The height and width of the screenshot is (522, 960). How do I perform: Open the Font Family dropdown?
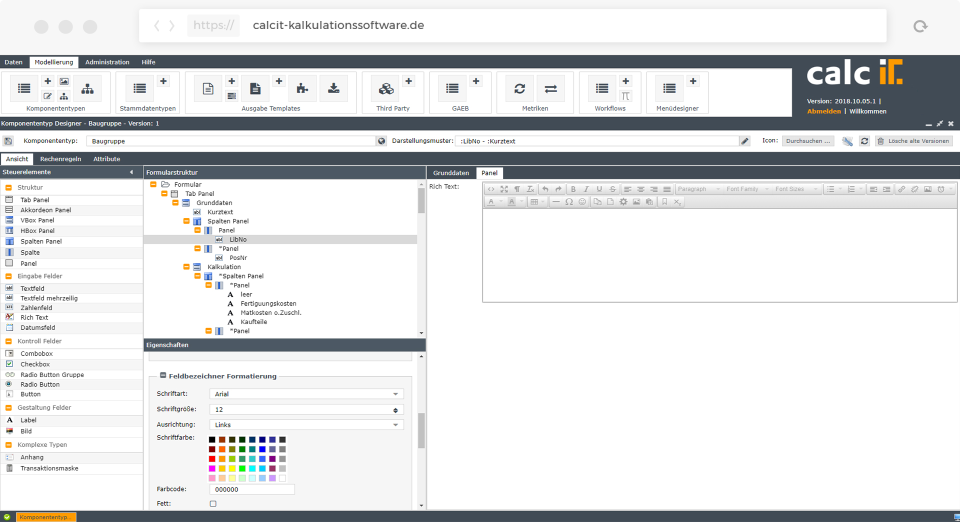coord(746,189)
